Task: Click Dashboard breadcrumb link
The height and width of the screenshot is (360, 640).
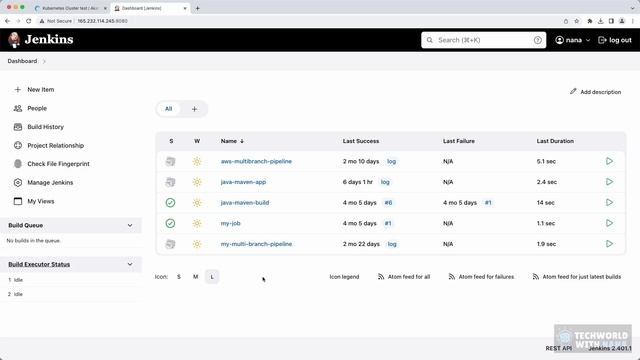Action: coord(22,61)
